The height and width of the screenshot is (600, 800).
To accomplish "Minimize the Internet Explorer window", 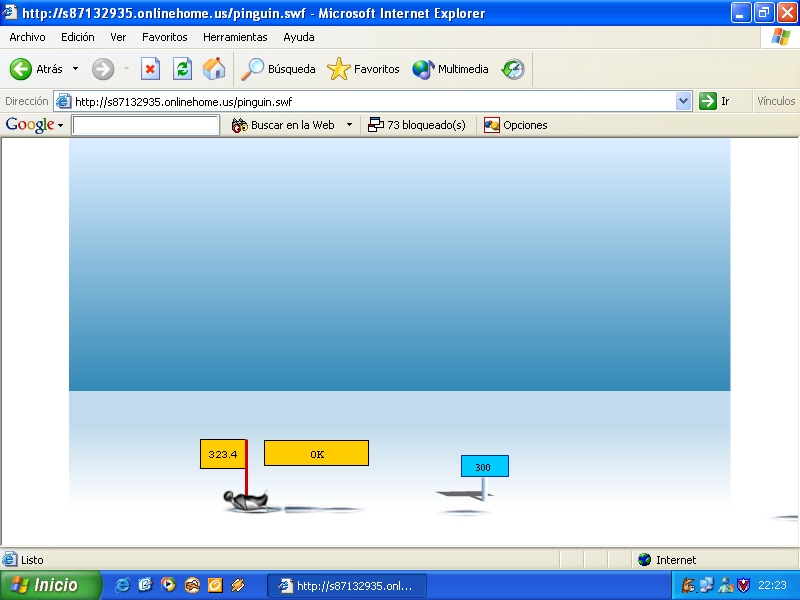I will (741, 13).
